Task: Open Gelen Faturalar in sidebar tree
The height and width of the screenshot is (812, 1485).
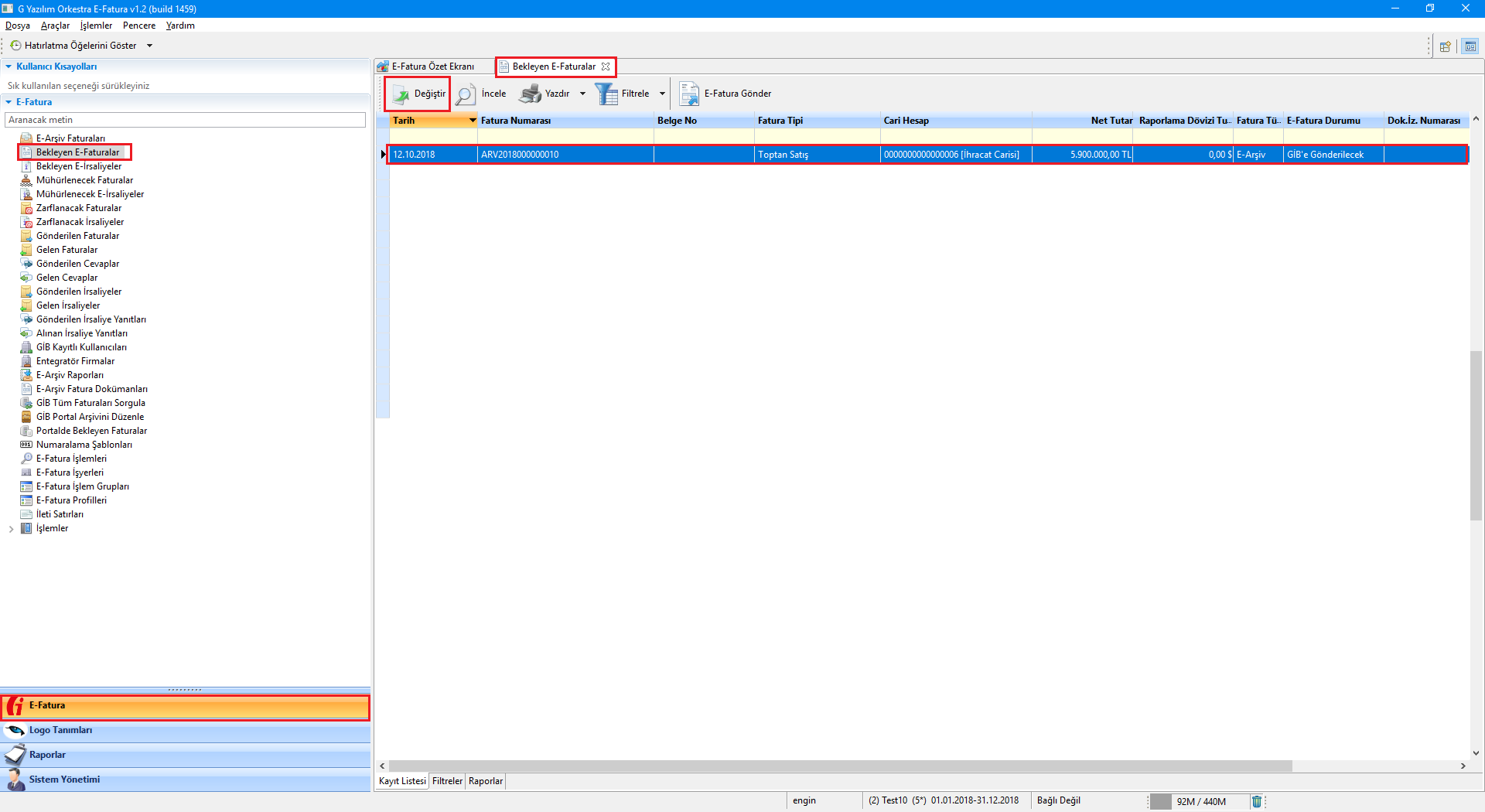Action: click(67, 250)
